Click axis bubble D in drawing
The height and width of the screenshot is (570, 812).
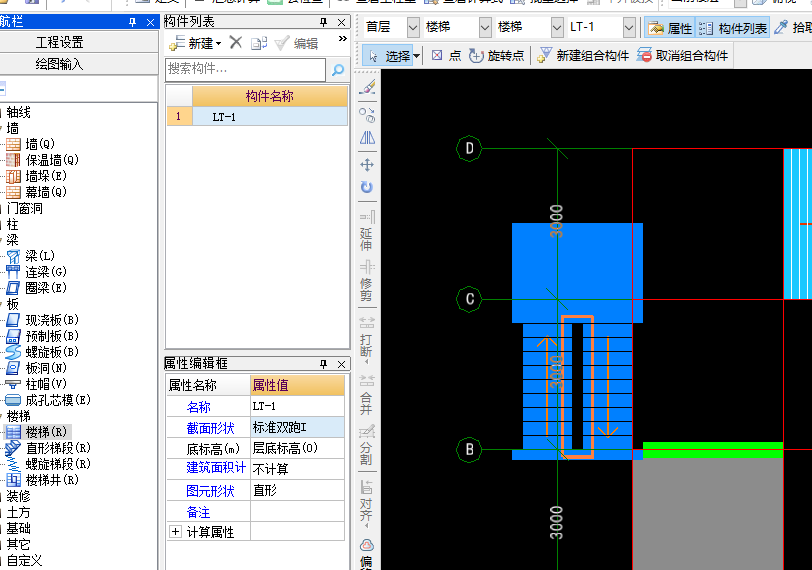pyautogui.click(x=469, y=149)
